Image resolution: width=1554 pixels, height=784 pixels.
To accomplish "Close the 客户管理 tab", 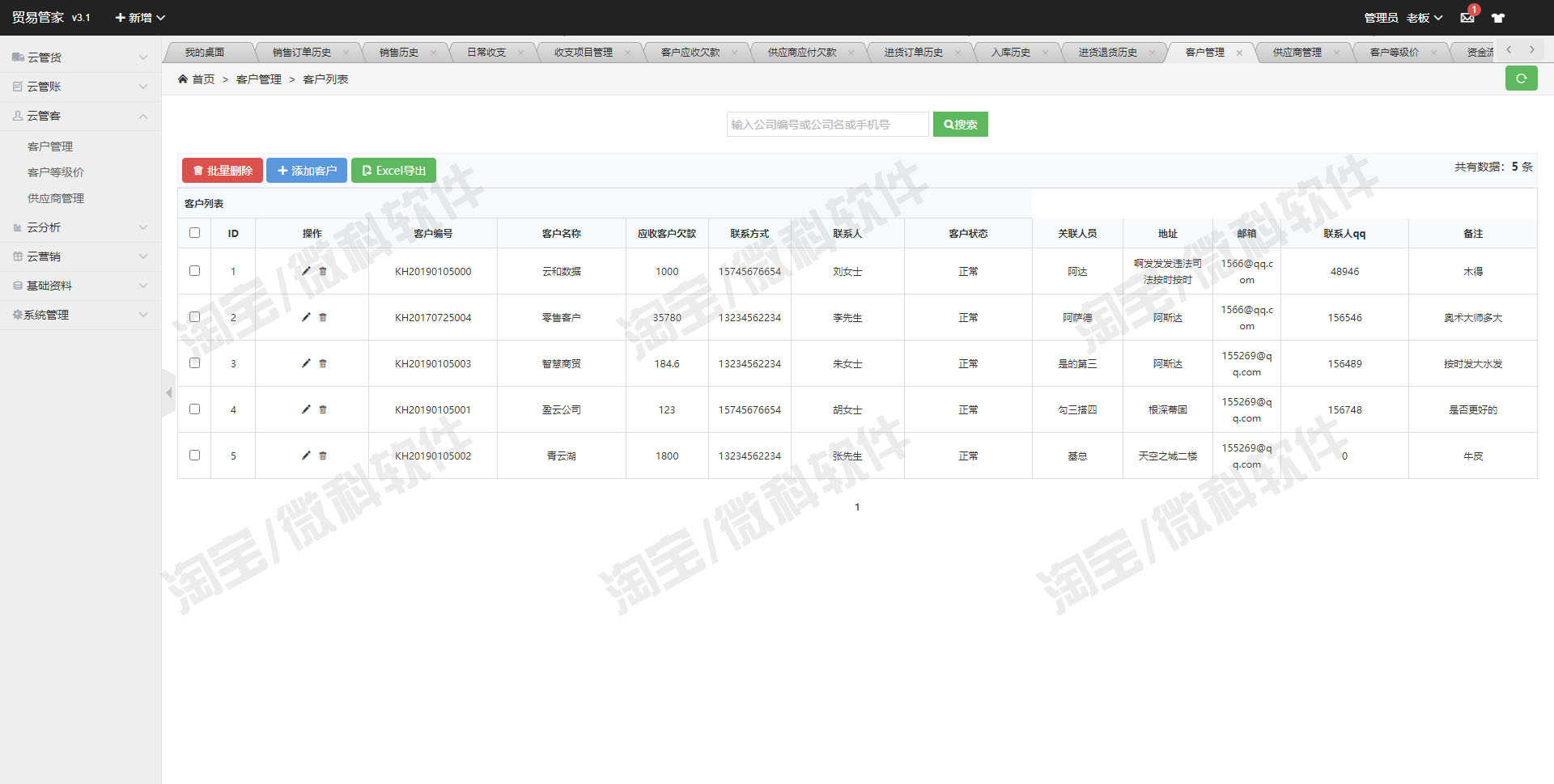I will click(1239, 53).
